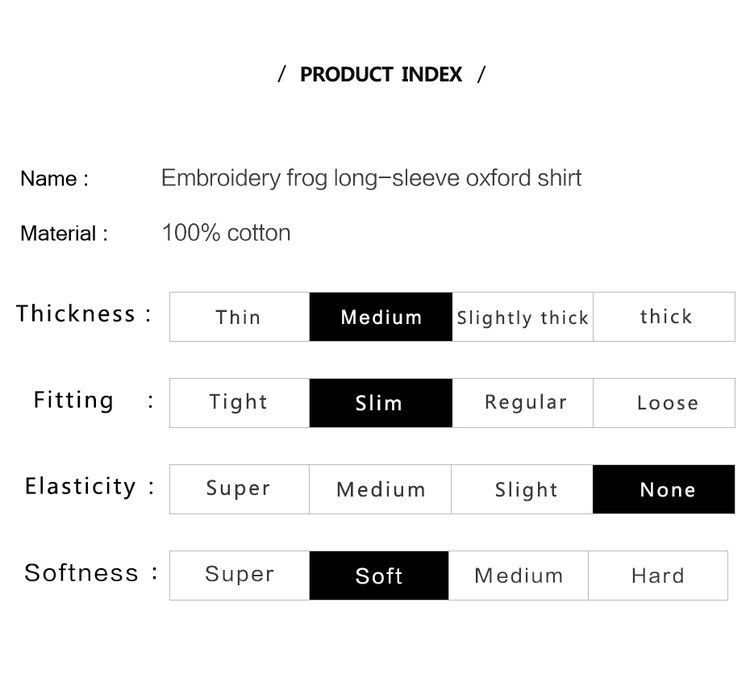Click the 100% cotton material text
The width and height of the screenshot is (750, 690).
coord(226,233)
